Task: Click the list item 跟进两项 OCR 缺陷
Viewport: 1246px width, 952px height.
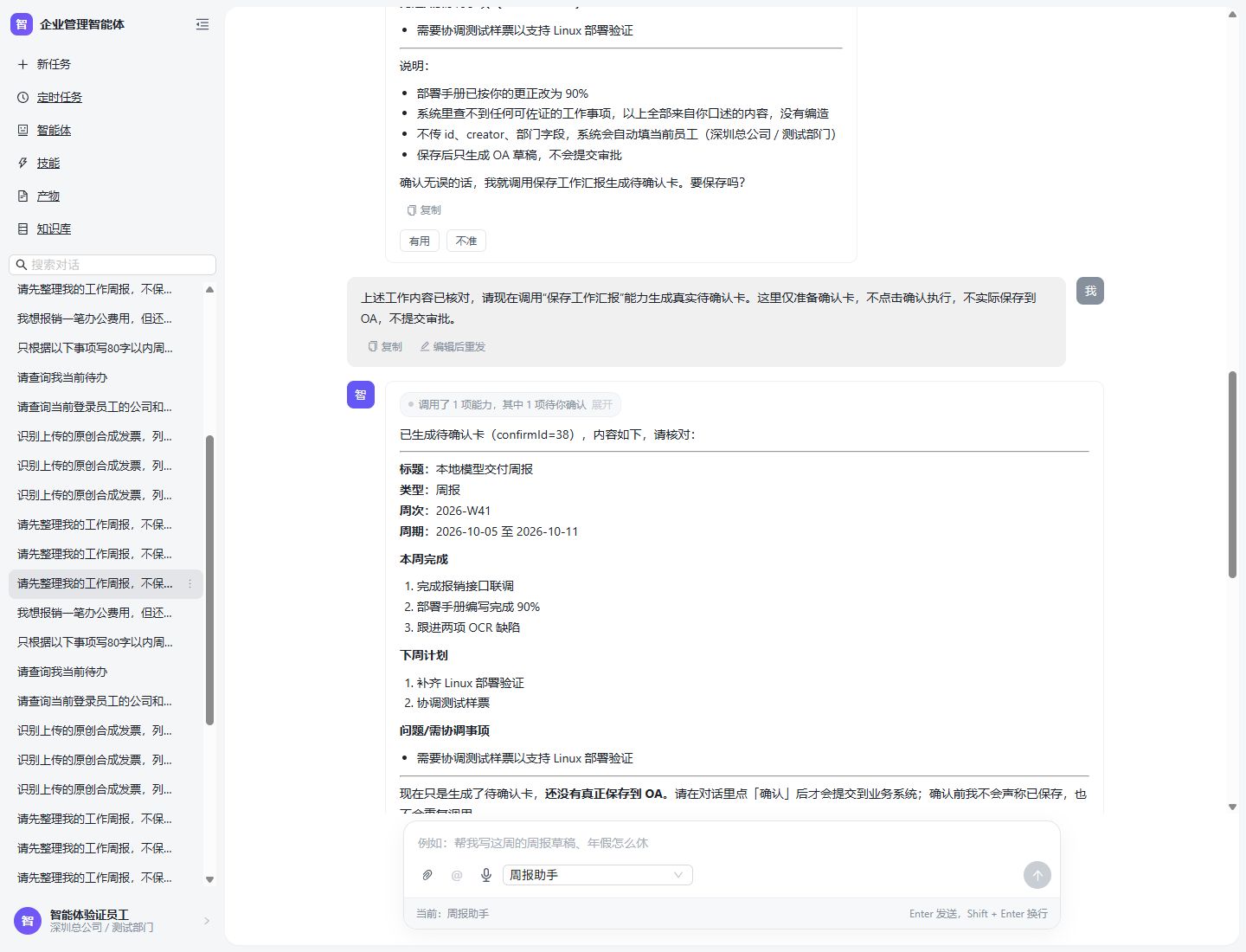Action: click(468, 627)
